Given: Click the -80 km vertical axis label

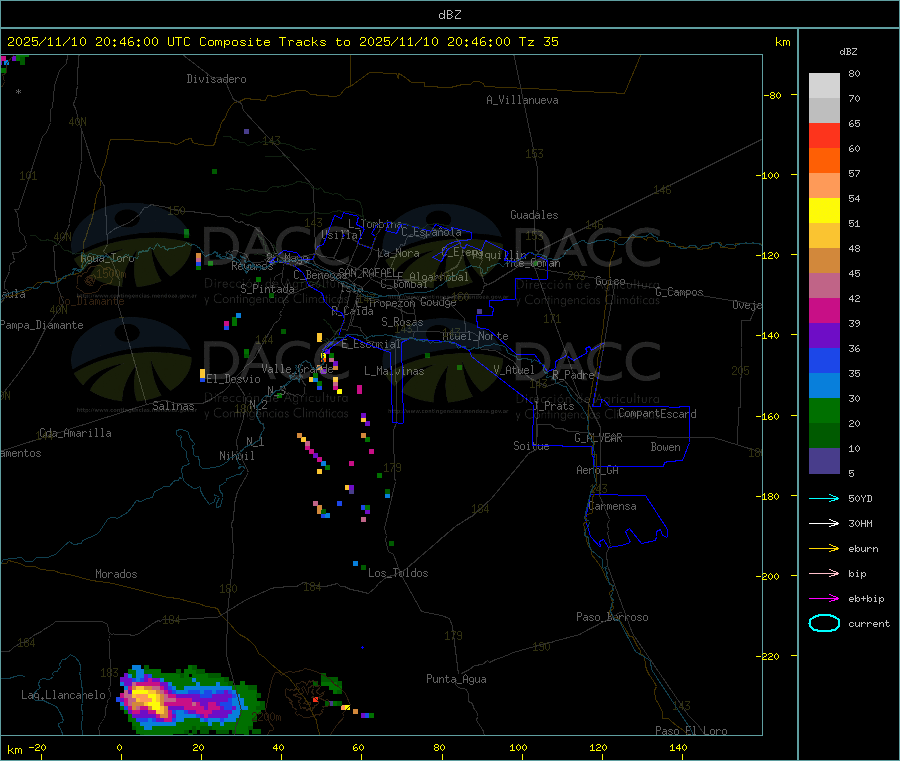Looking at the screenshot, I should 773,95.
